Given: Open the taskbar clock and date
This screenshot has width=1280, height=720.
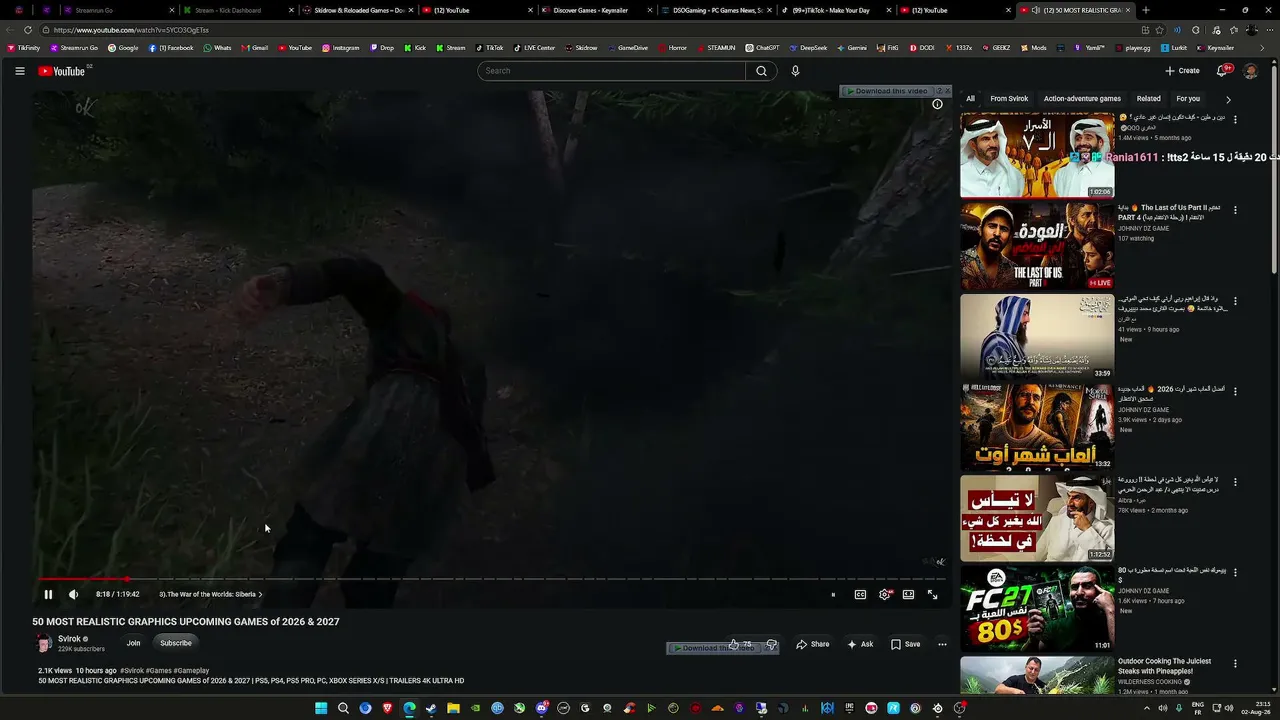Looking at the screenshot, I should (x=1255, y=708).
